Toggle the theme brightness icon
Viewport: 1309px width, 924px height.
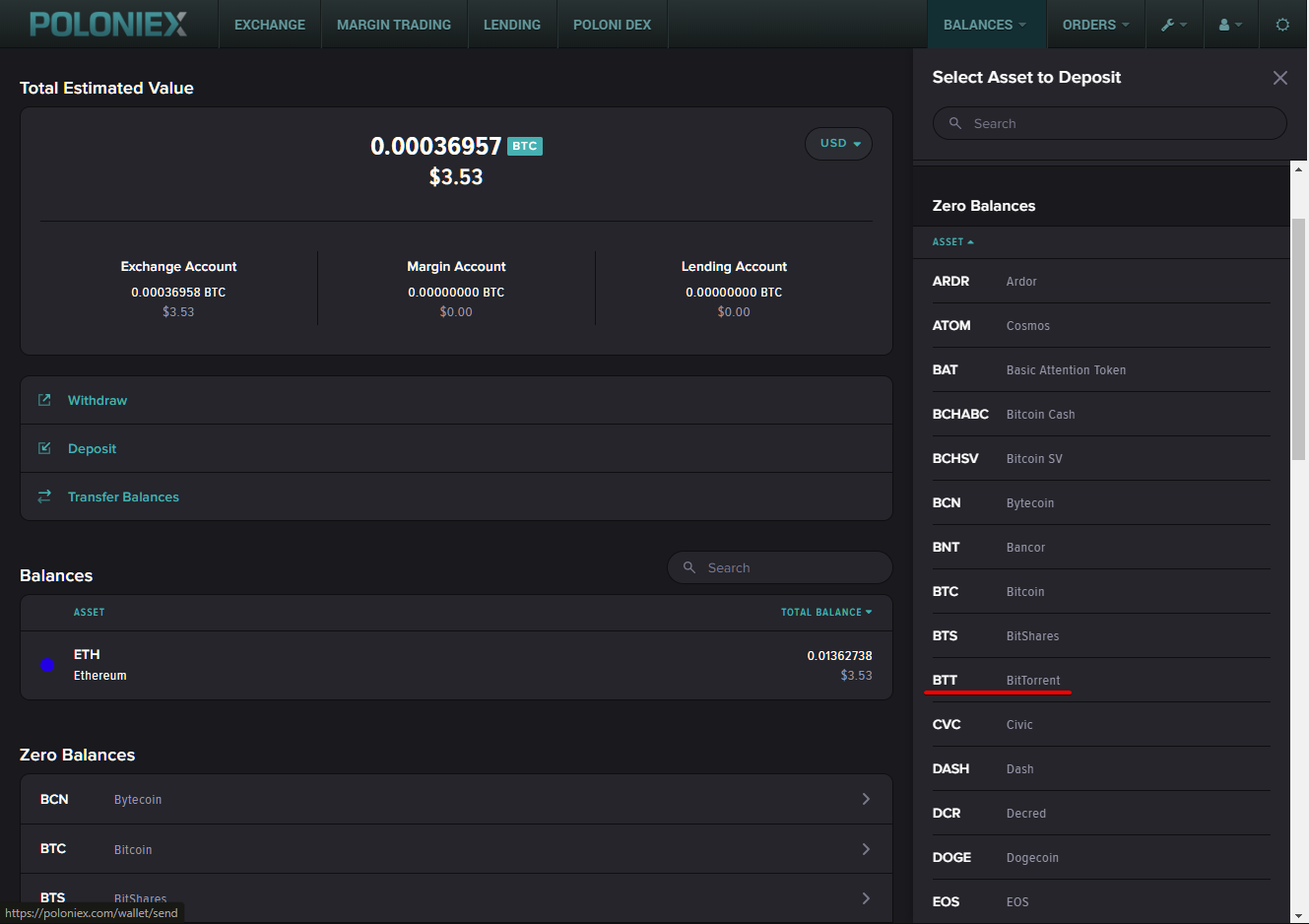pyautogui.click(x=1282, y=25)
